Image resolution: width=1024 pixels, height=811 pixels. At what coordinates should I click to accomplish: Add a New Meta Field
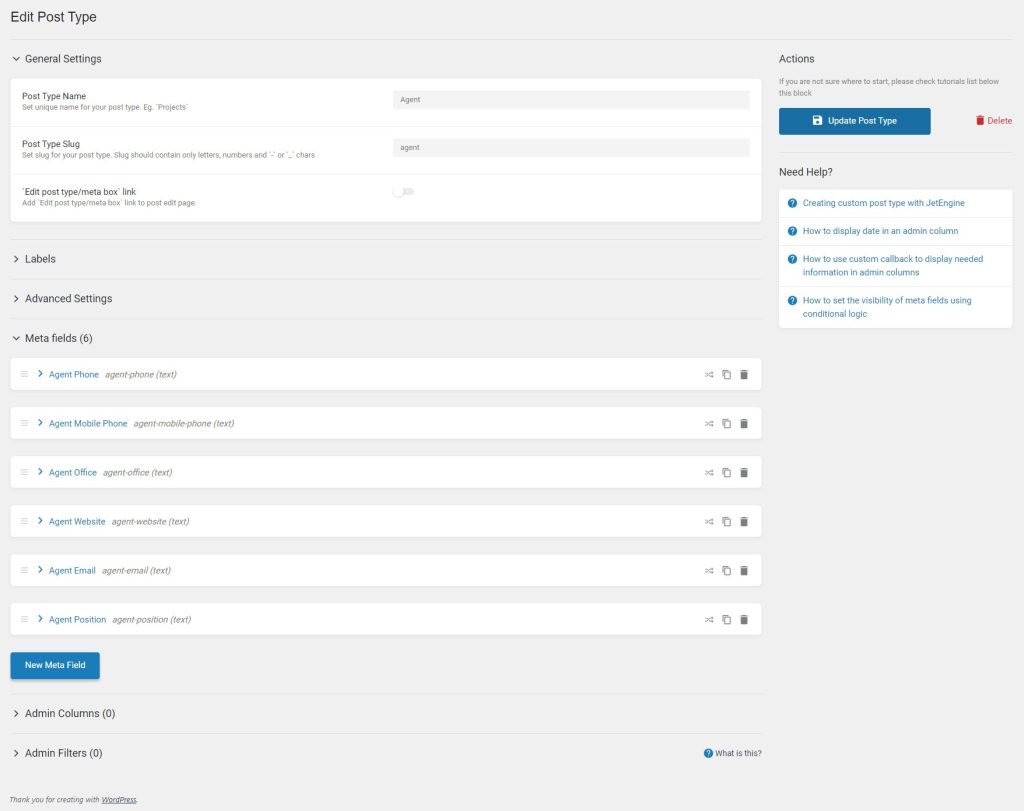[x=55, y=665]
